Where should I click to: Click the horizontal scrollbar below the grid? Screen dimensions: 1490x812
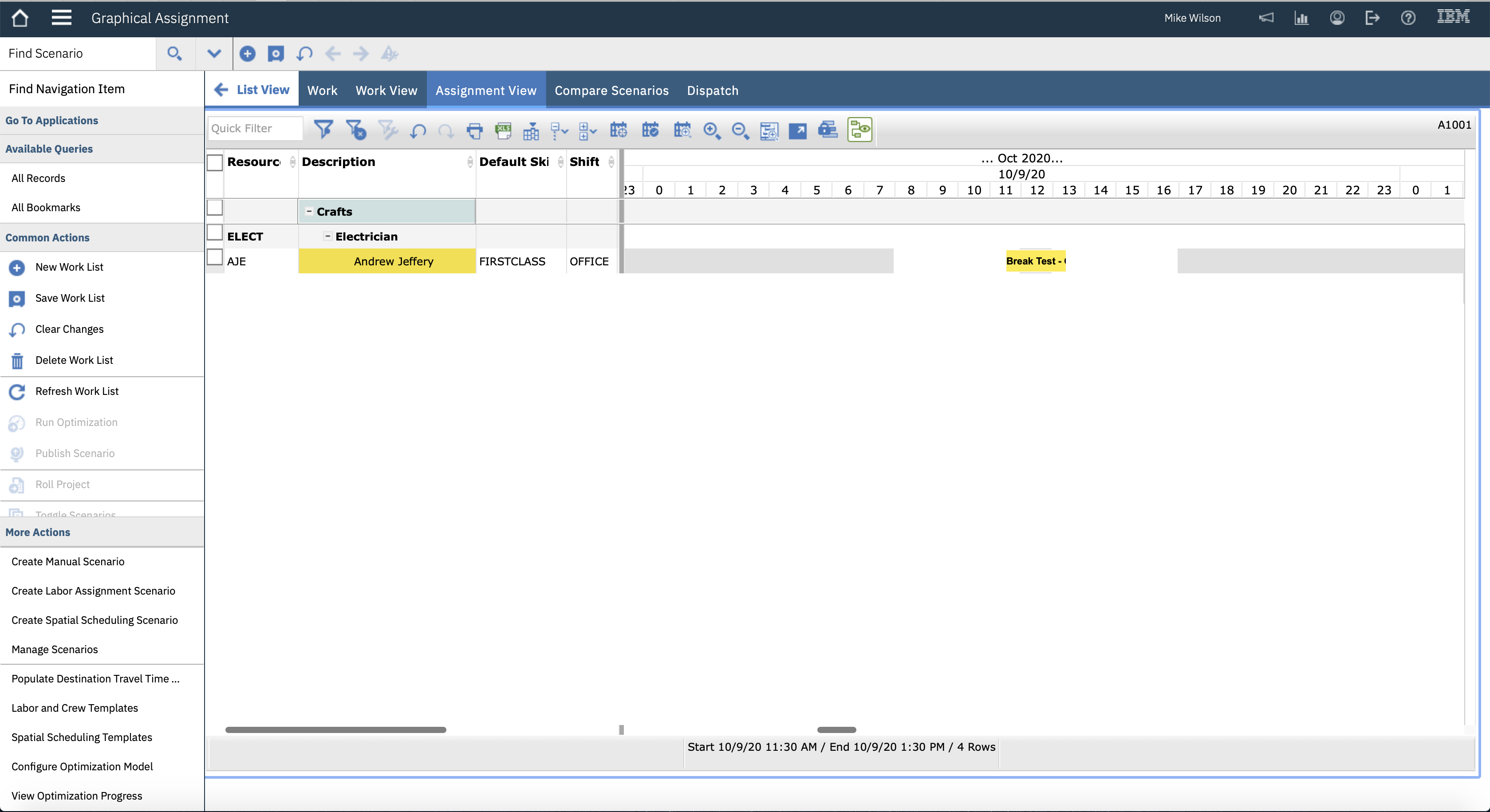(x=335, y=729)
